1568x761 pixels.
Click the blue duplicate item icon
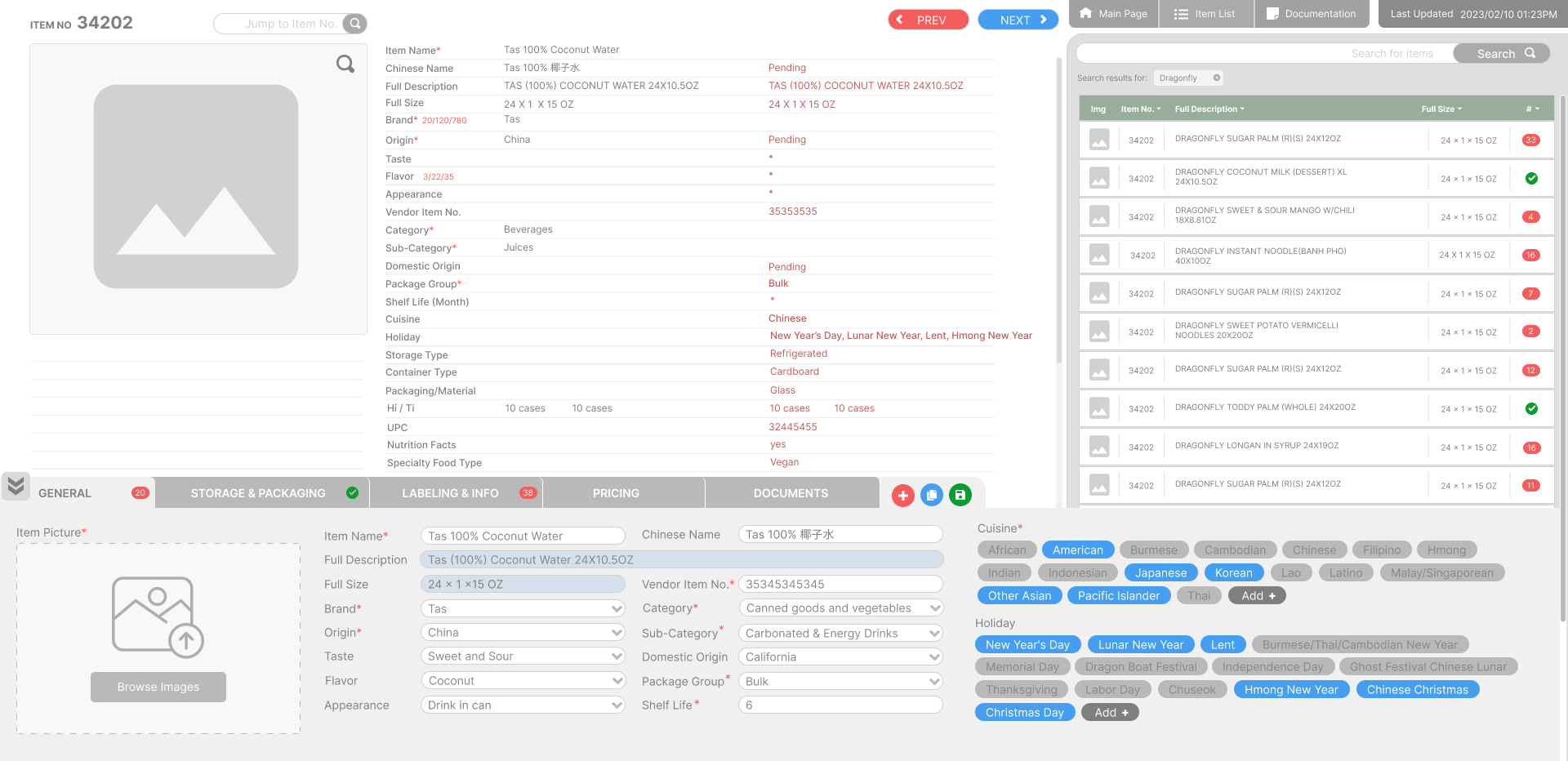point(931,495)
